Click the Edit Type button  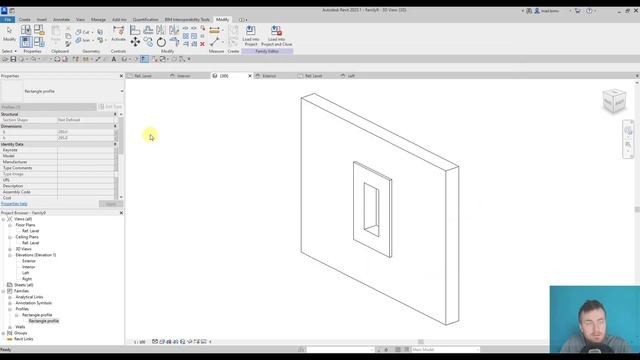tap(110, 107)
